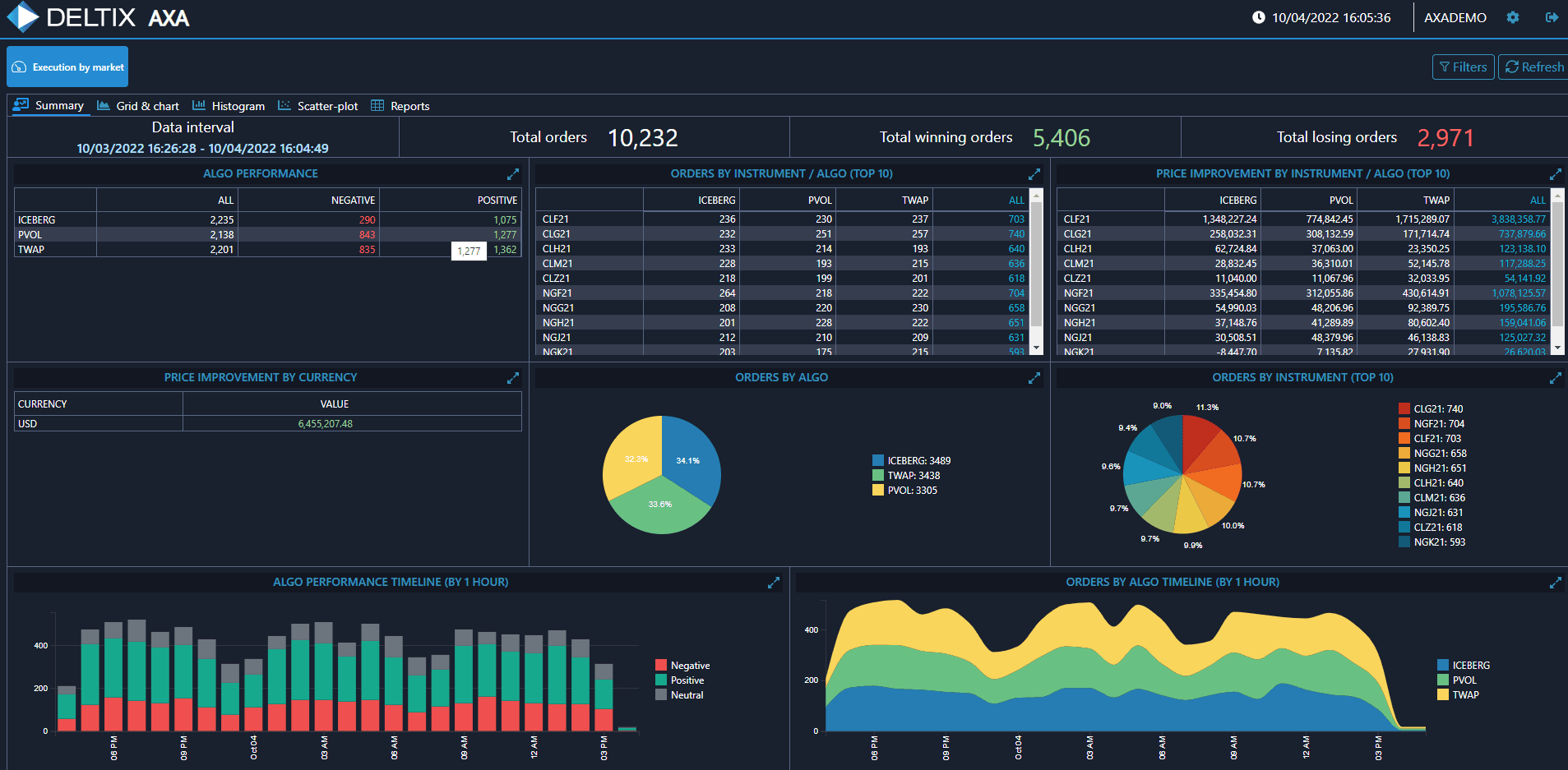Open the settings gear next to AXADEMO
Image resolution: width=1568 pixels, height=770 pixels.
pyautogui.click(x=1513, y=17)
